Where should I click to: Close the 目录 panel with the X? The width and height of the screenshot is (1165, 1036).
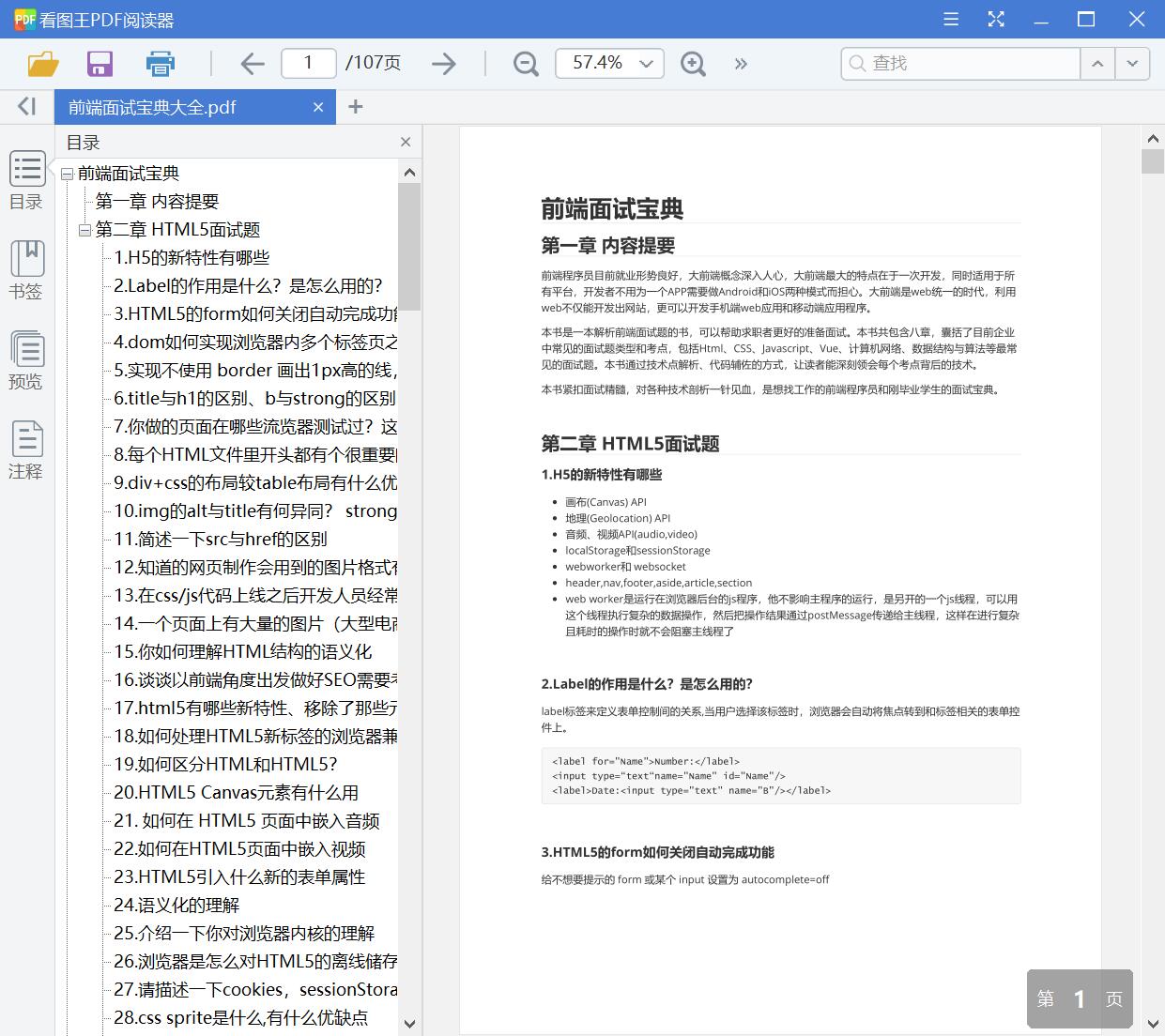tap(406, 142)
